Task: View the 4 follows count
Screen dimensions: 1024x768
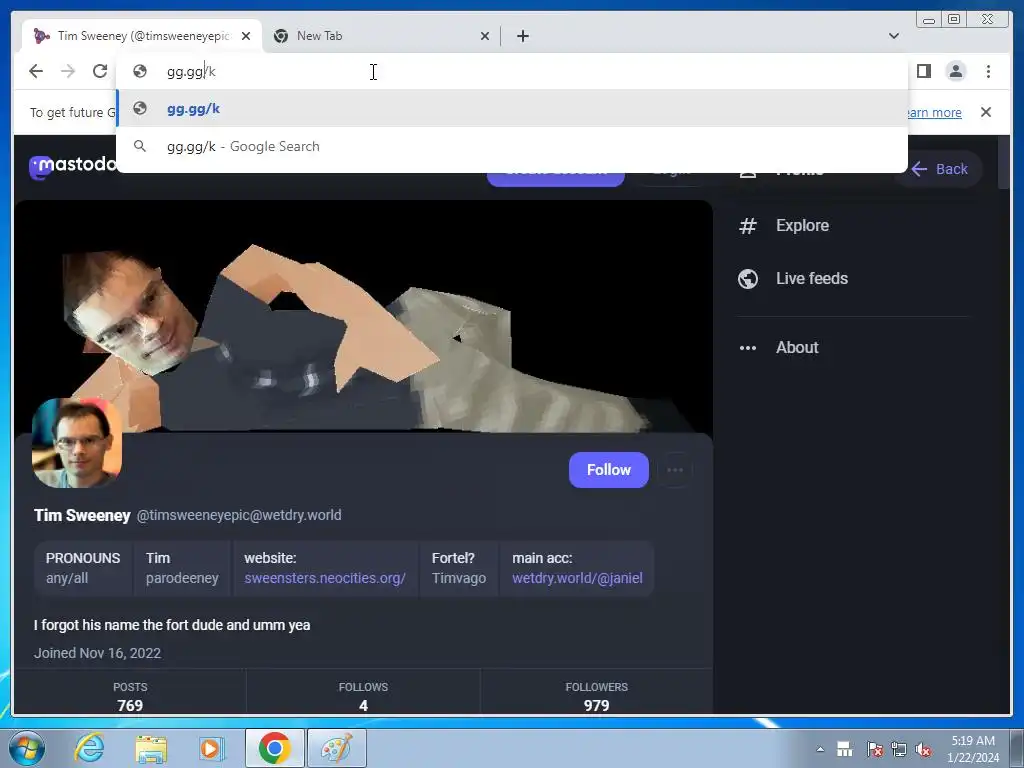Action: click(363, 696)
